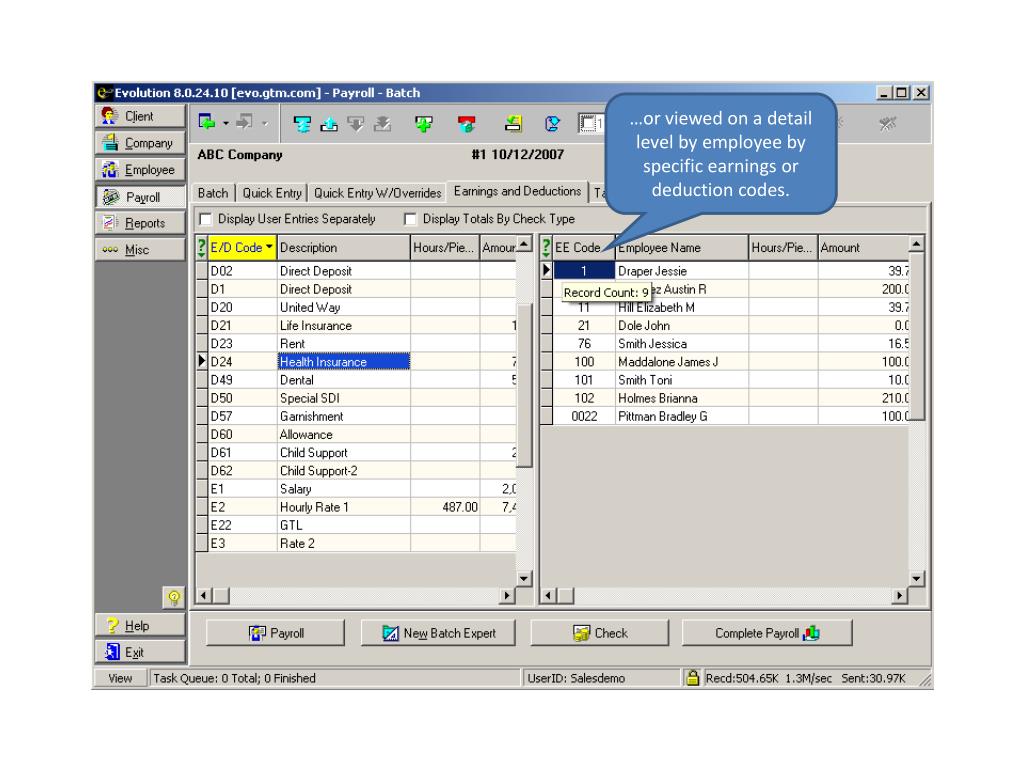The width and height of the screenshot is (1024, 768).
Task: Switch to the Quick Entry tab
Action: (x=273, y=193)
